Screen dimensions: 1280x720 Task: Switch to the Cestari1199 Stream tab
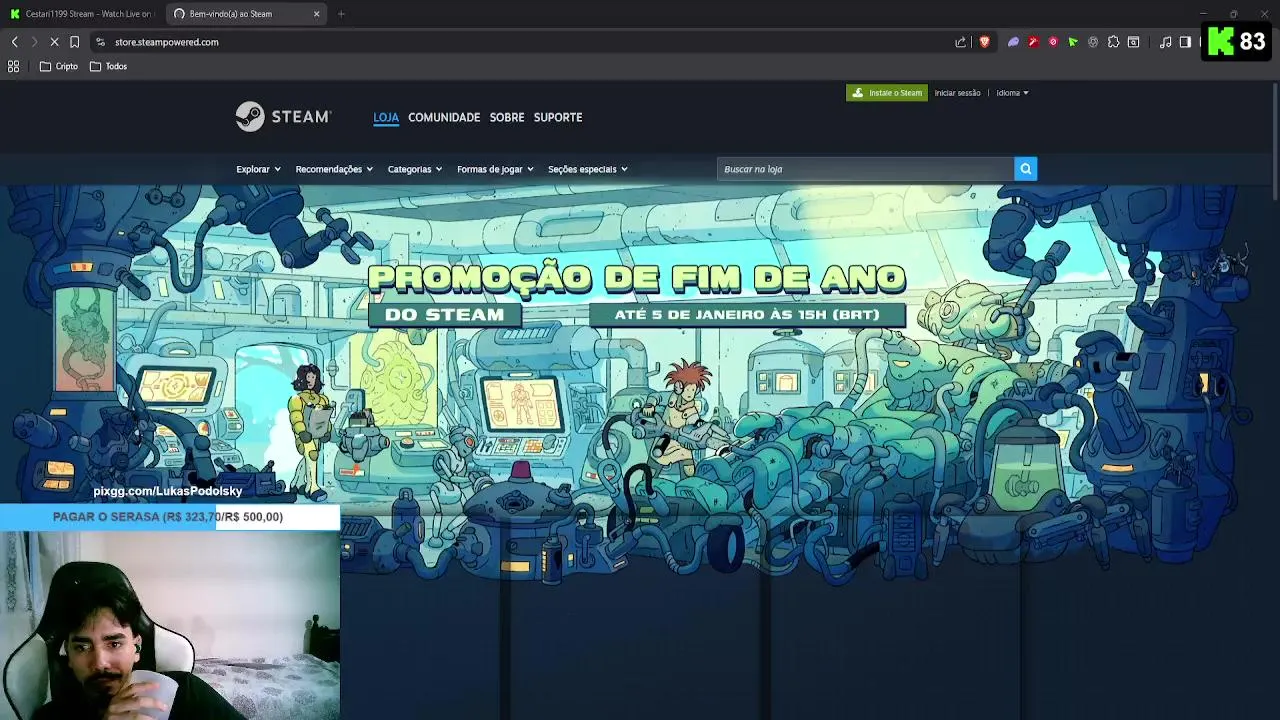click(x=82, y=14)
